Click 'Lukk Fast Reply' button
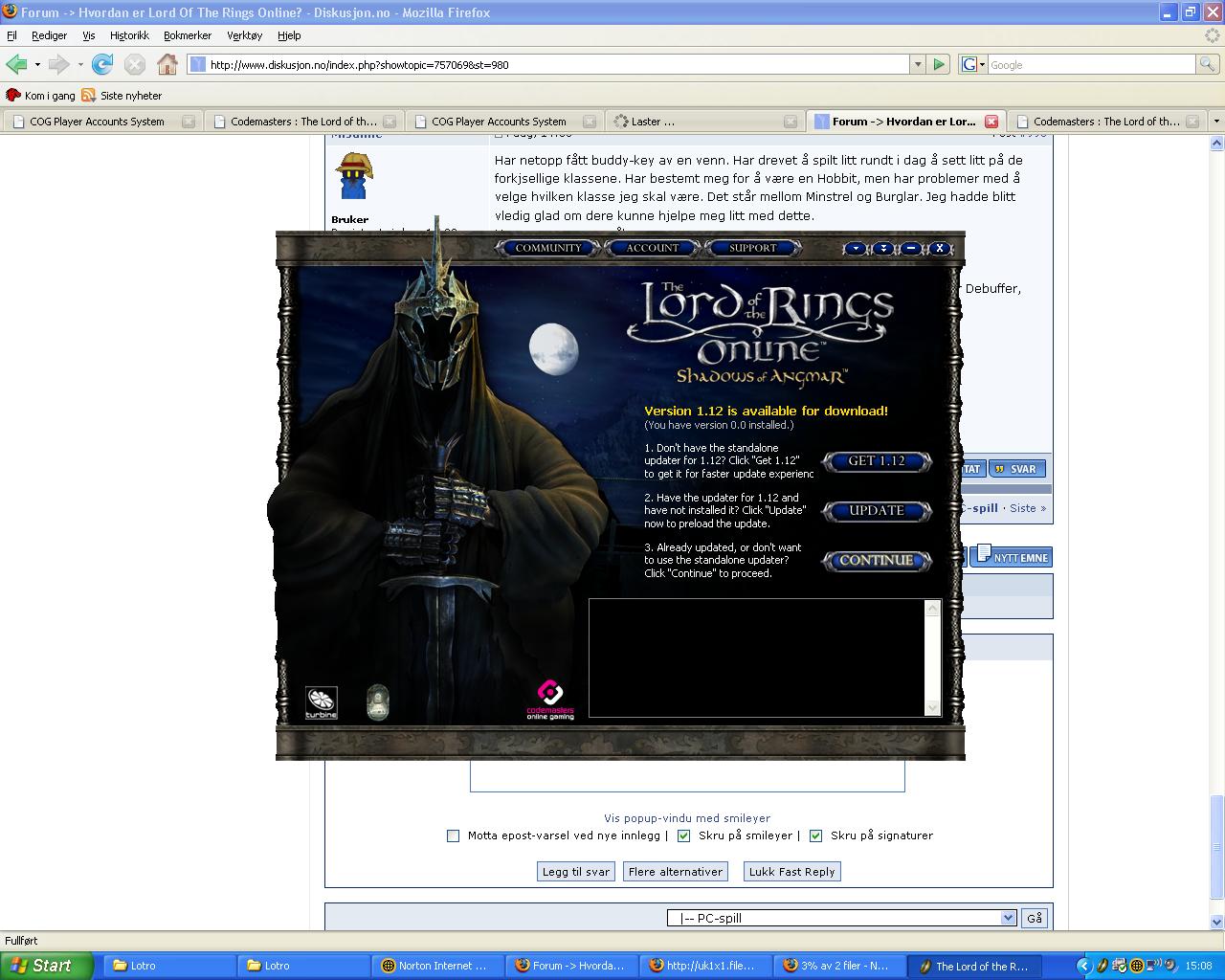Viewport: 1225px width, 980px height. click(792, 872)
